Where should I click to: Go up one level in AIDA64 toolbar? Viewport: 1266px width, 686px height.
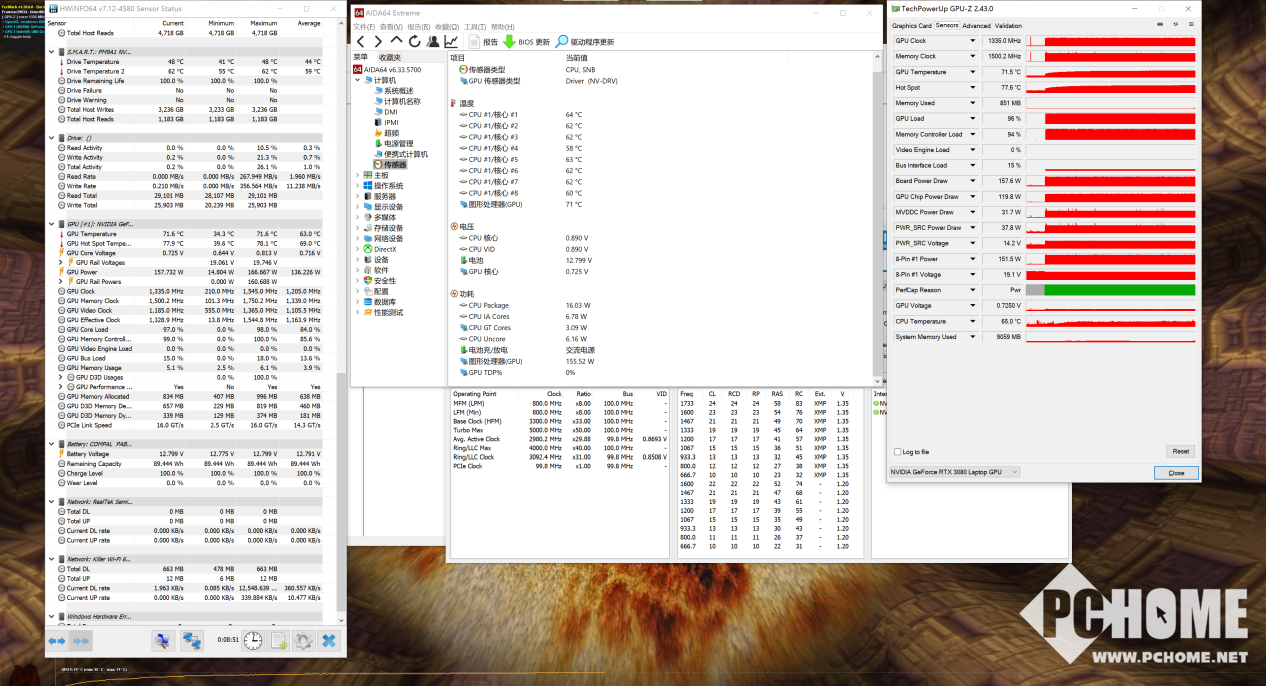(397, 42)
